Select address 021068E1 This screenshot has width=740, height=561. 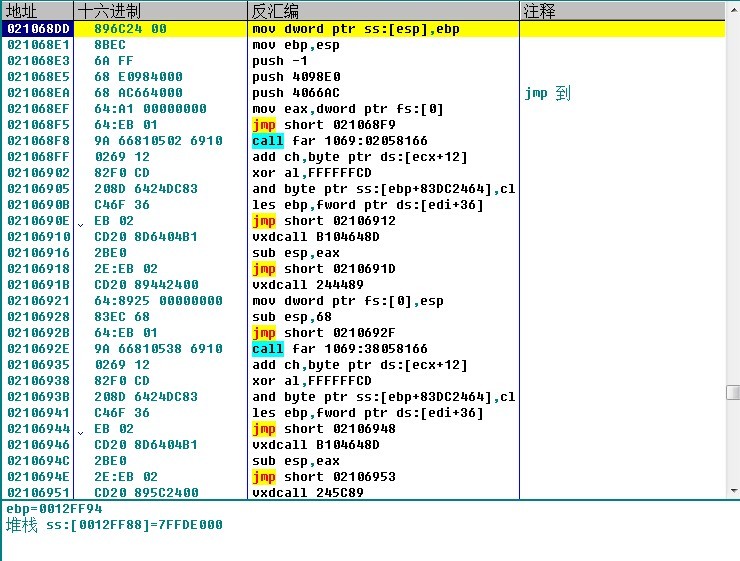(x=38, y=45)
